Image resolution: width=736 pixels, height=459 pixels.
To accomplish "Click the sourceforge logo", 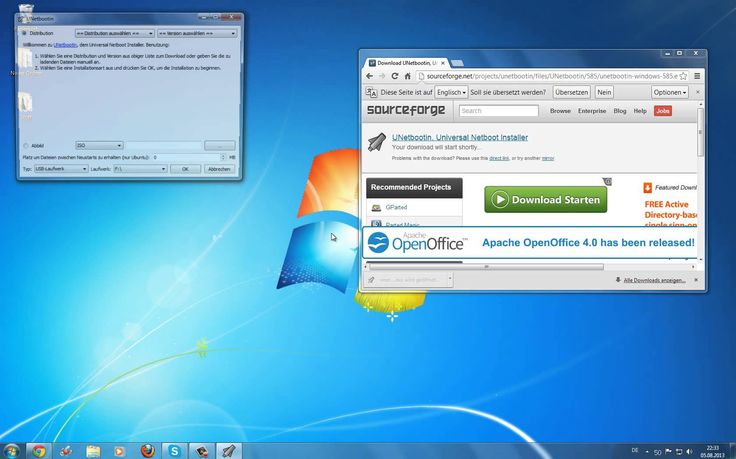I will pyautogui.click(x=406, y=110).
